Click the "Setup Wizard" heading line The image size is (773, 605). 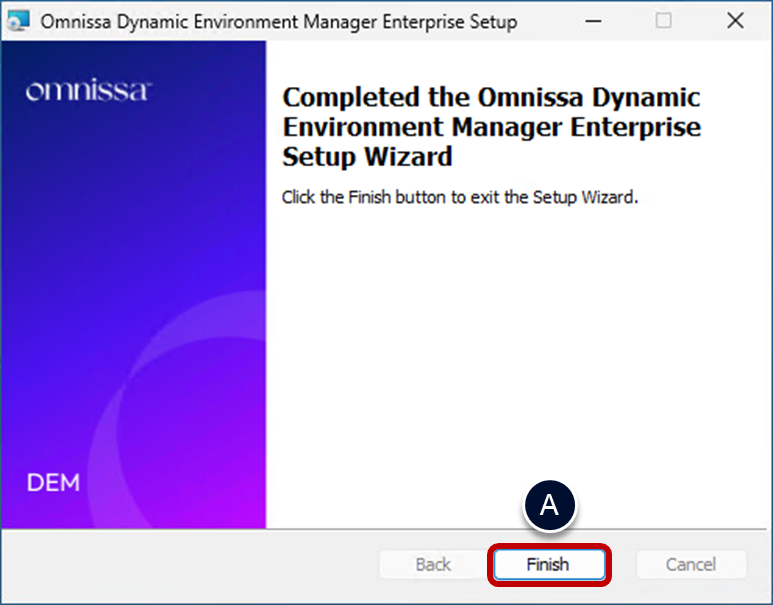point(368,156)
